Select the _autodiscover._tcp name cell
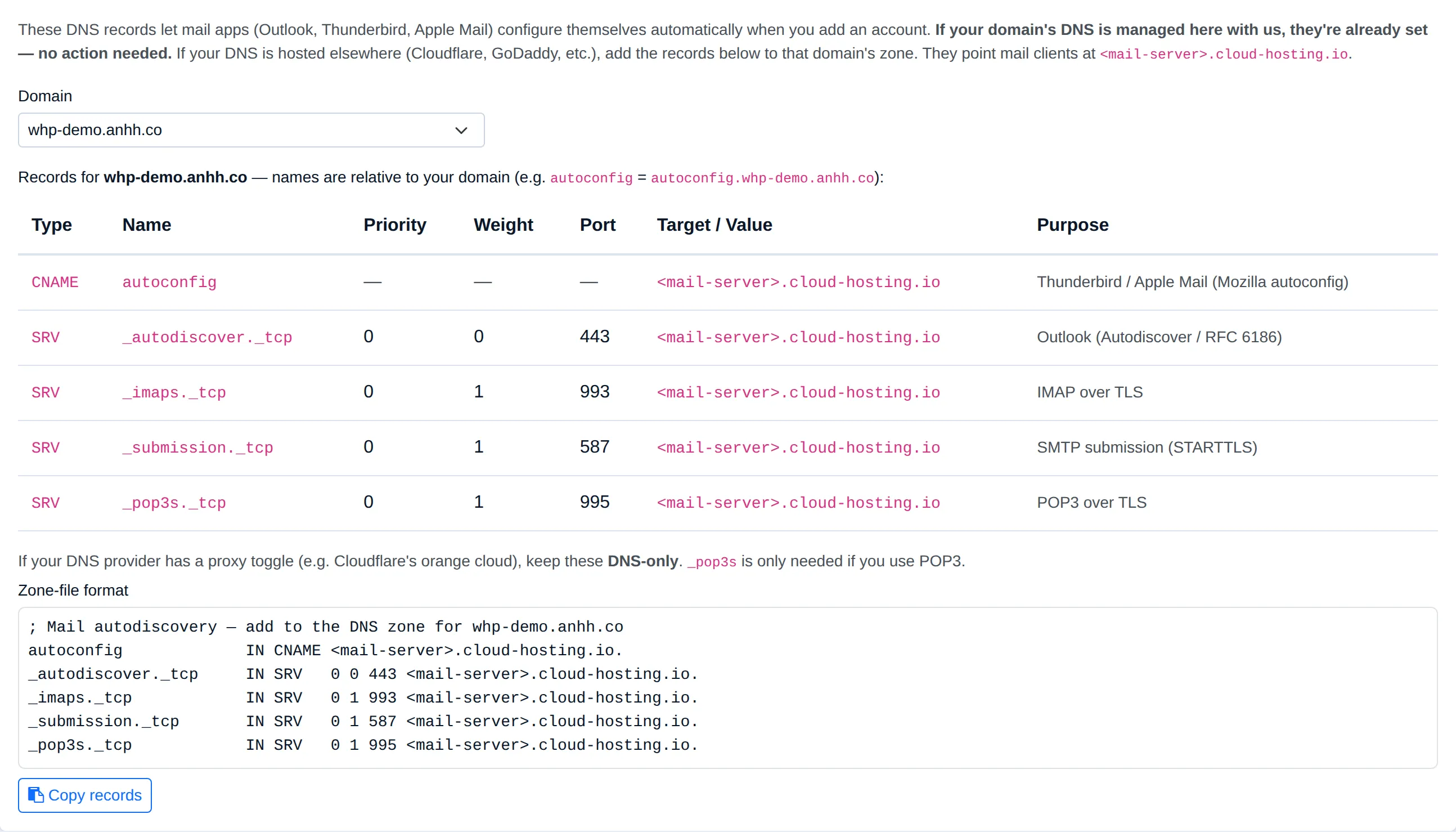This screenshot has width=1456, height=832. coord(207,337)
